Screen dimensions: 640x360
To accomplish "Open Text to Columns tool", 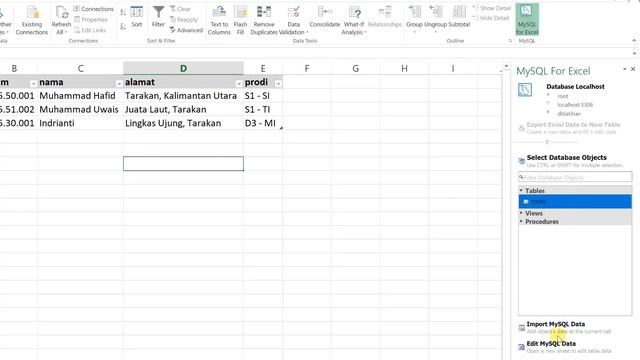I will tap(219, 20).
